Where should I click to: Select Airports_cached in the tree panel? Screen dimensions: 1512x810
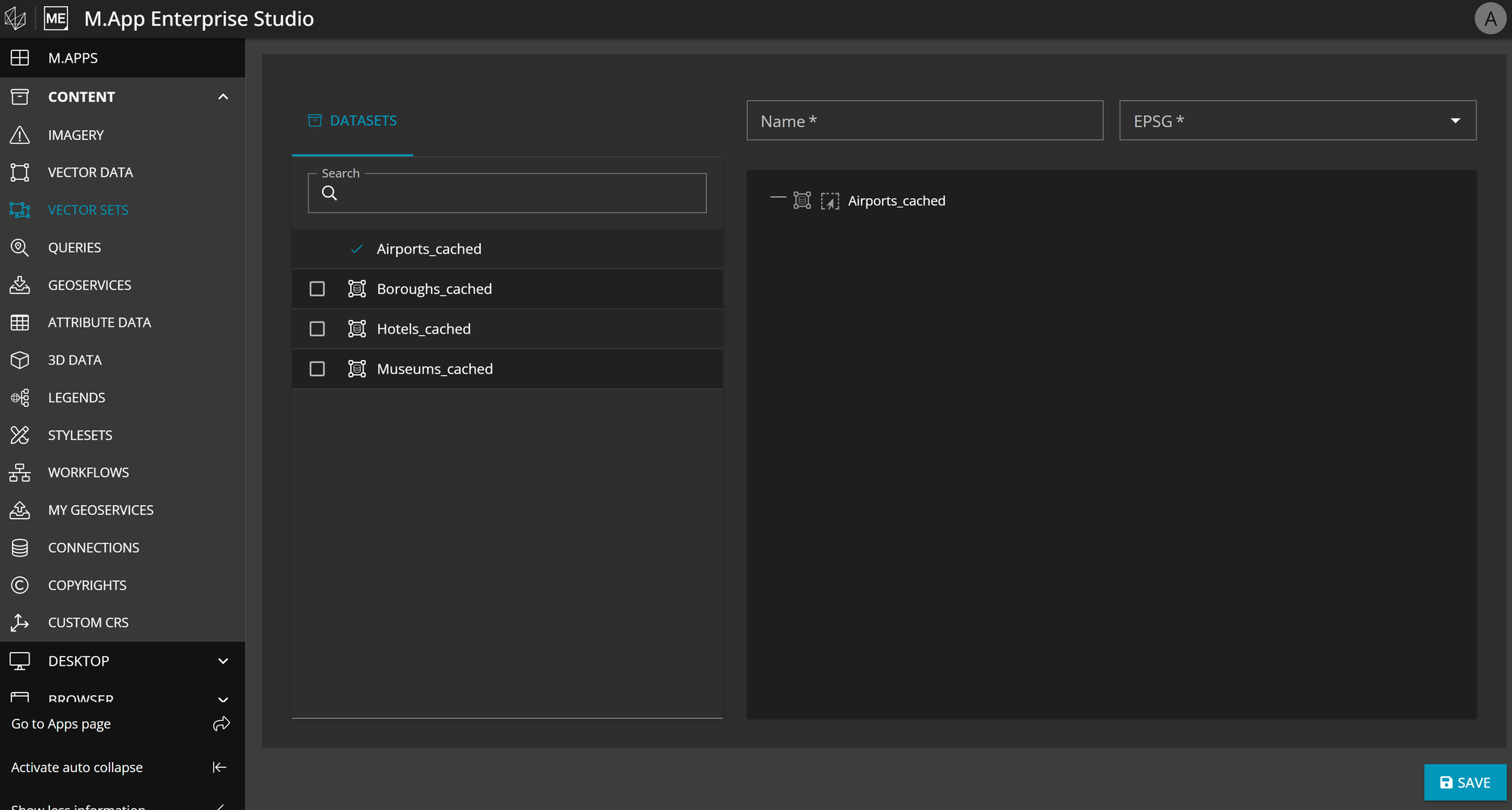(x=897, y=200)
